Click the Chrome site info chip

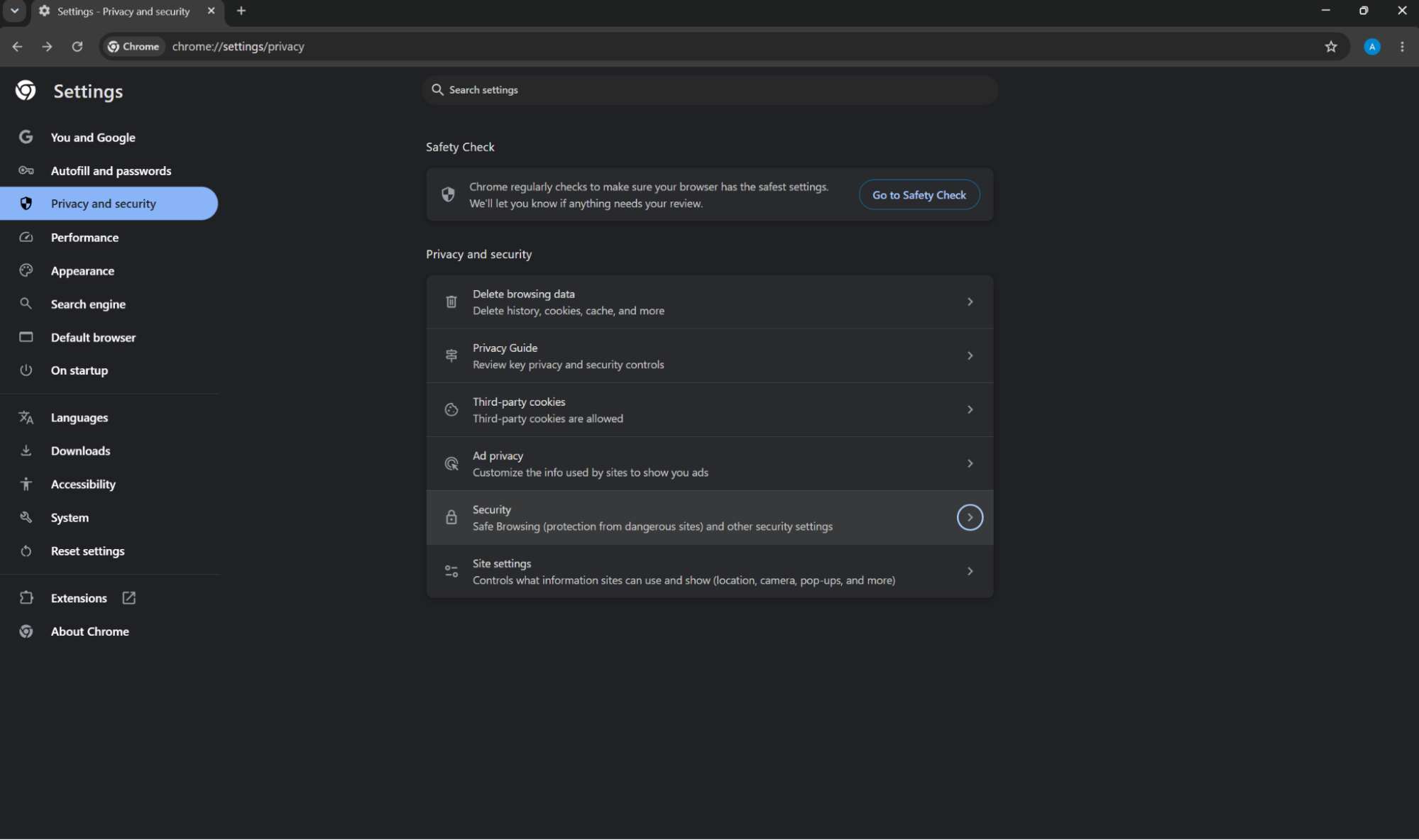click(x=133, y=46)
